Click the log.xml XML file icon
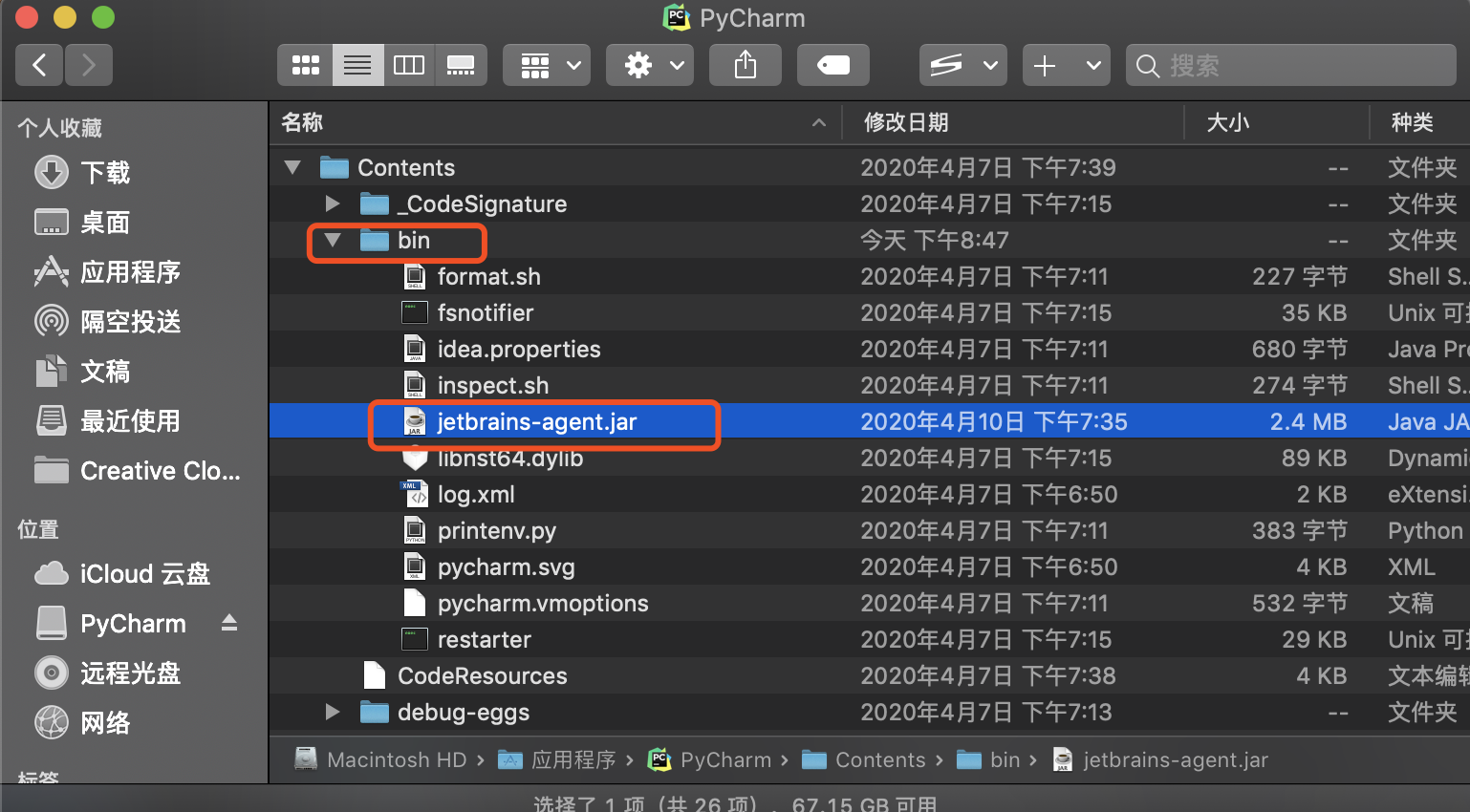The width and height of the screenshot is (1470, 812). point(415,495)
